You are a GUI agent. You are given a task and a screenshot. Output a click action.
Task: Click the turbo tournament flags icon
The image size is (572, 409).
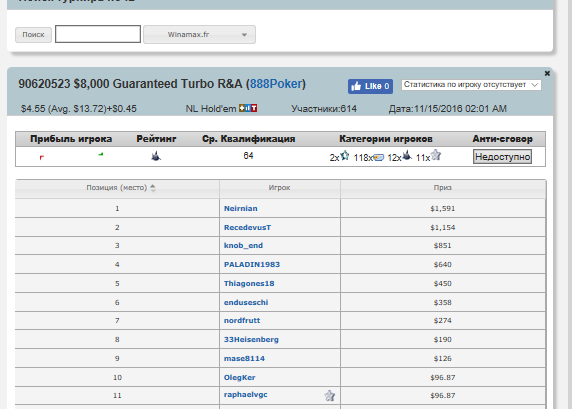(x=248, y=108)
